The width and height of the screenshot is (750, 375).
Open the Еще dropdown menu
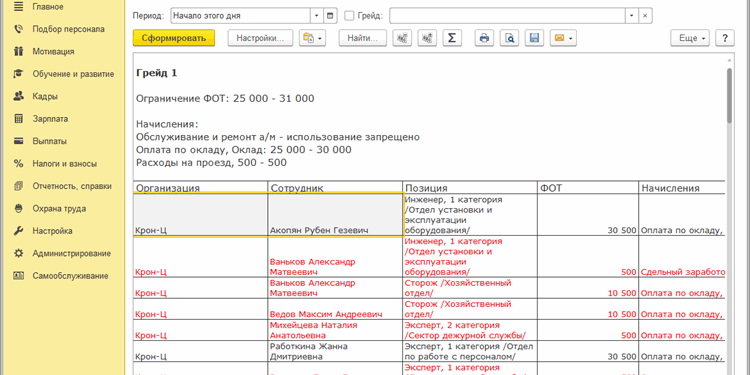691,38
